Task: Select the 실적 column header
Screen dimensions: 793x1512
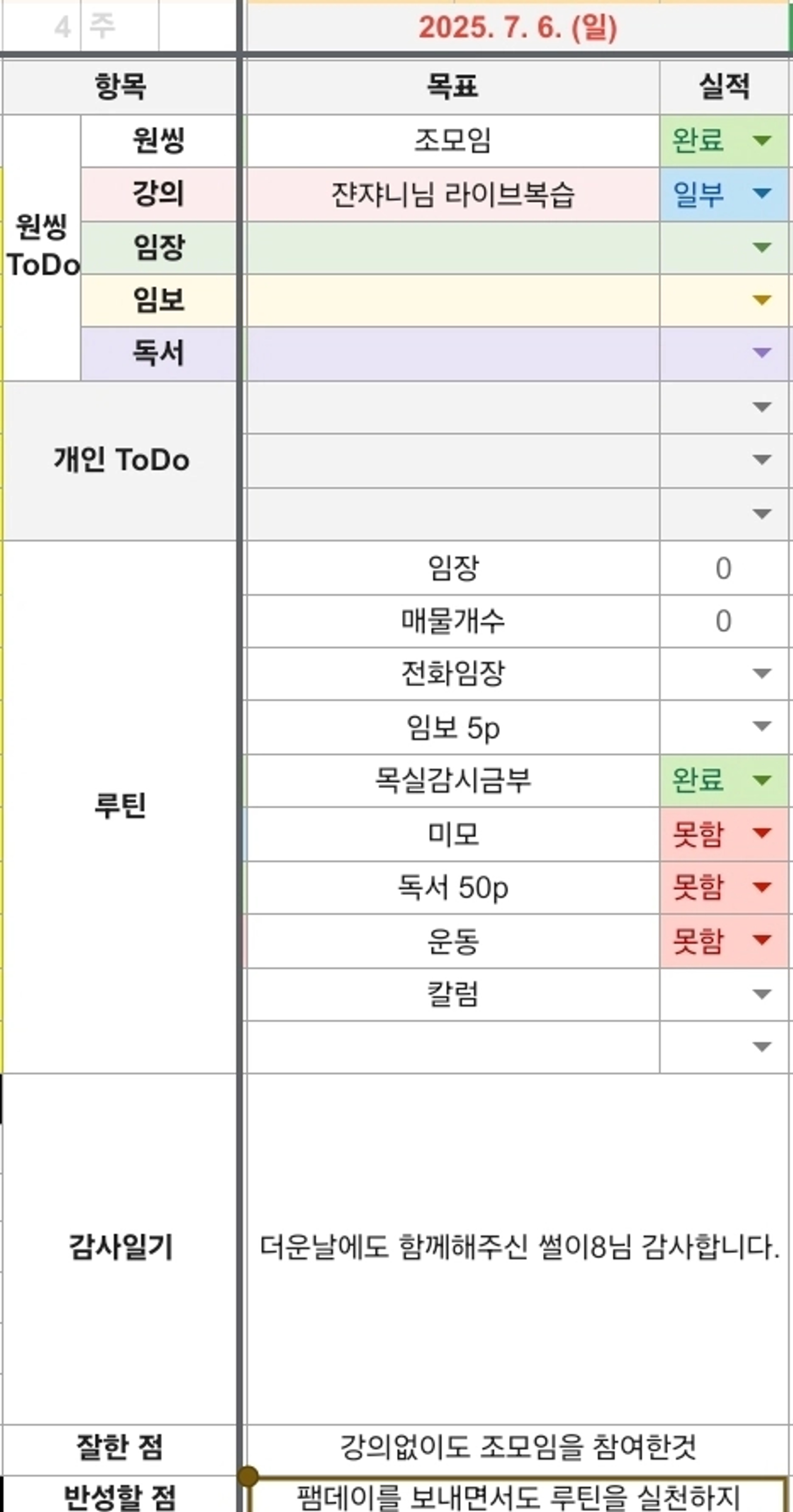Action: point(724,87)
